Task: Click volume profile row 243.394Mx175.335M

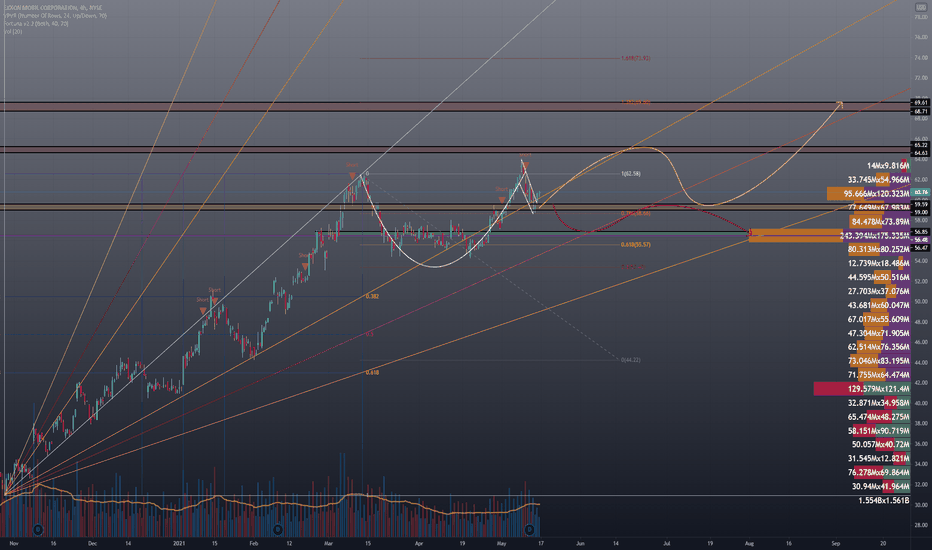Action: (x=830, y=236)
